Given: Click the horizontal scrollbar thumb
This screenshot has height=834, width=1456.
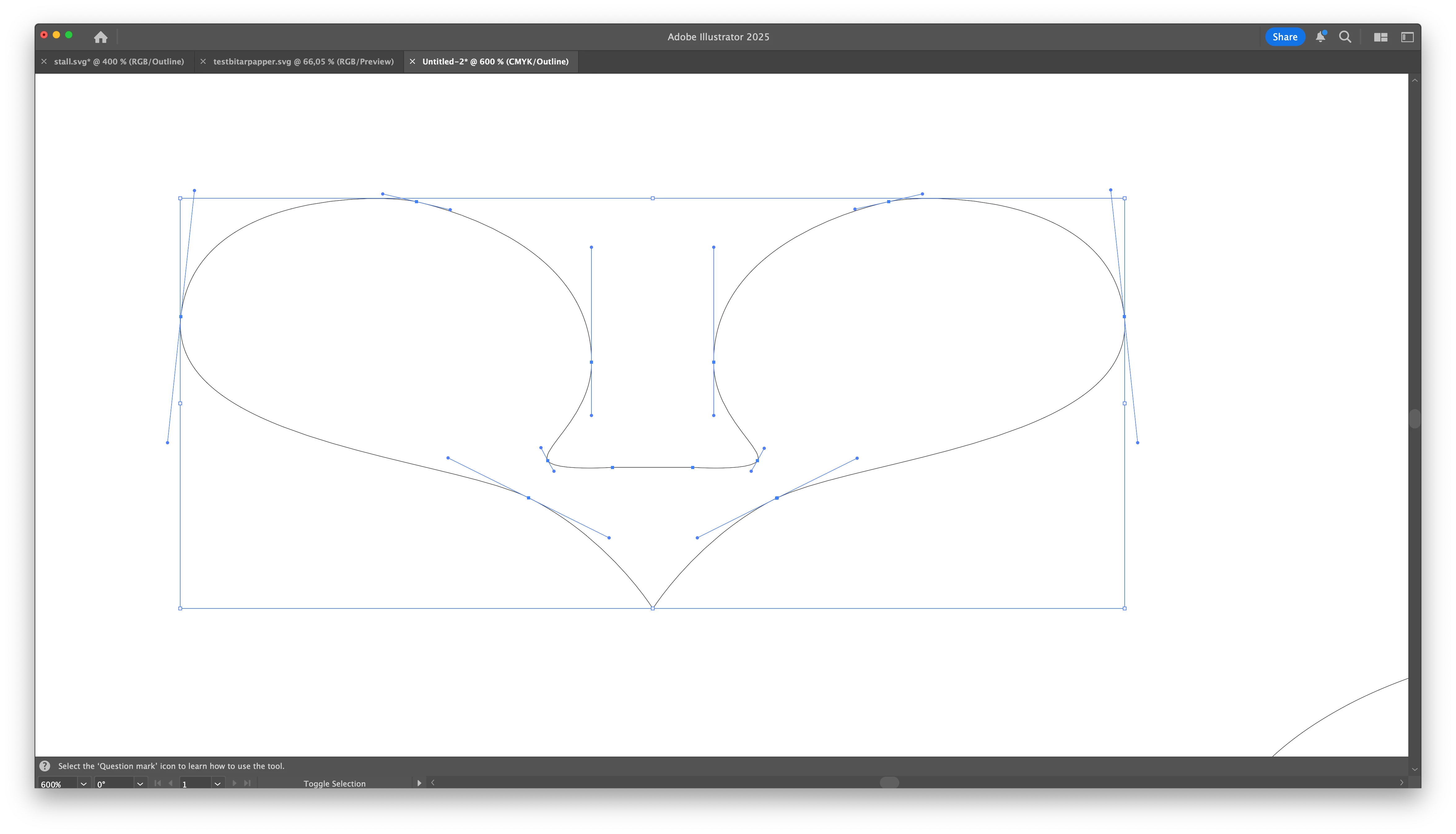Looking at the screenshot, I should click(889, 783).
